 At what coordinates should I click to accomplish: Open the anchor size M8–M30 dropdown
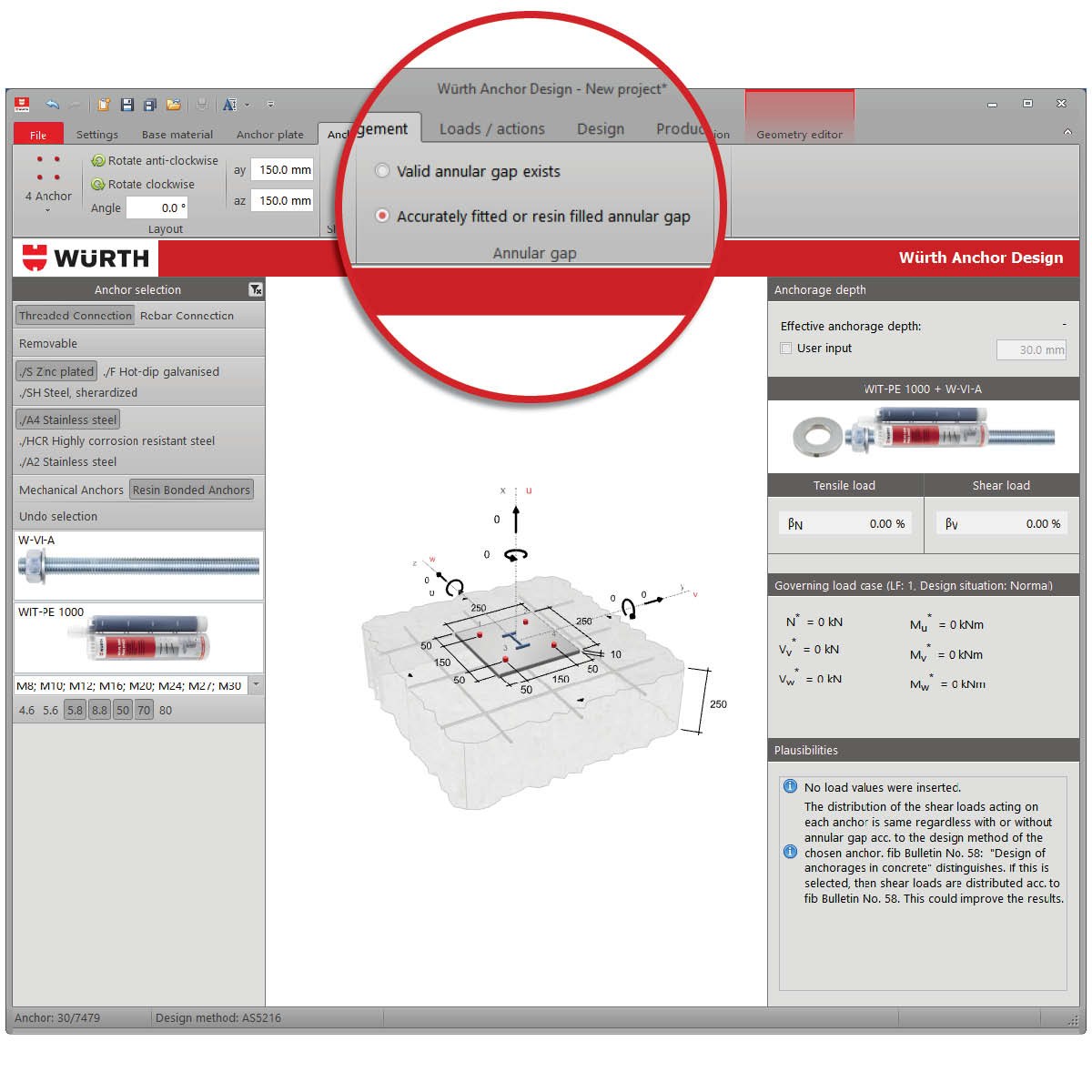click(257, 685)
